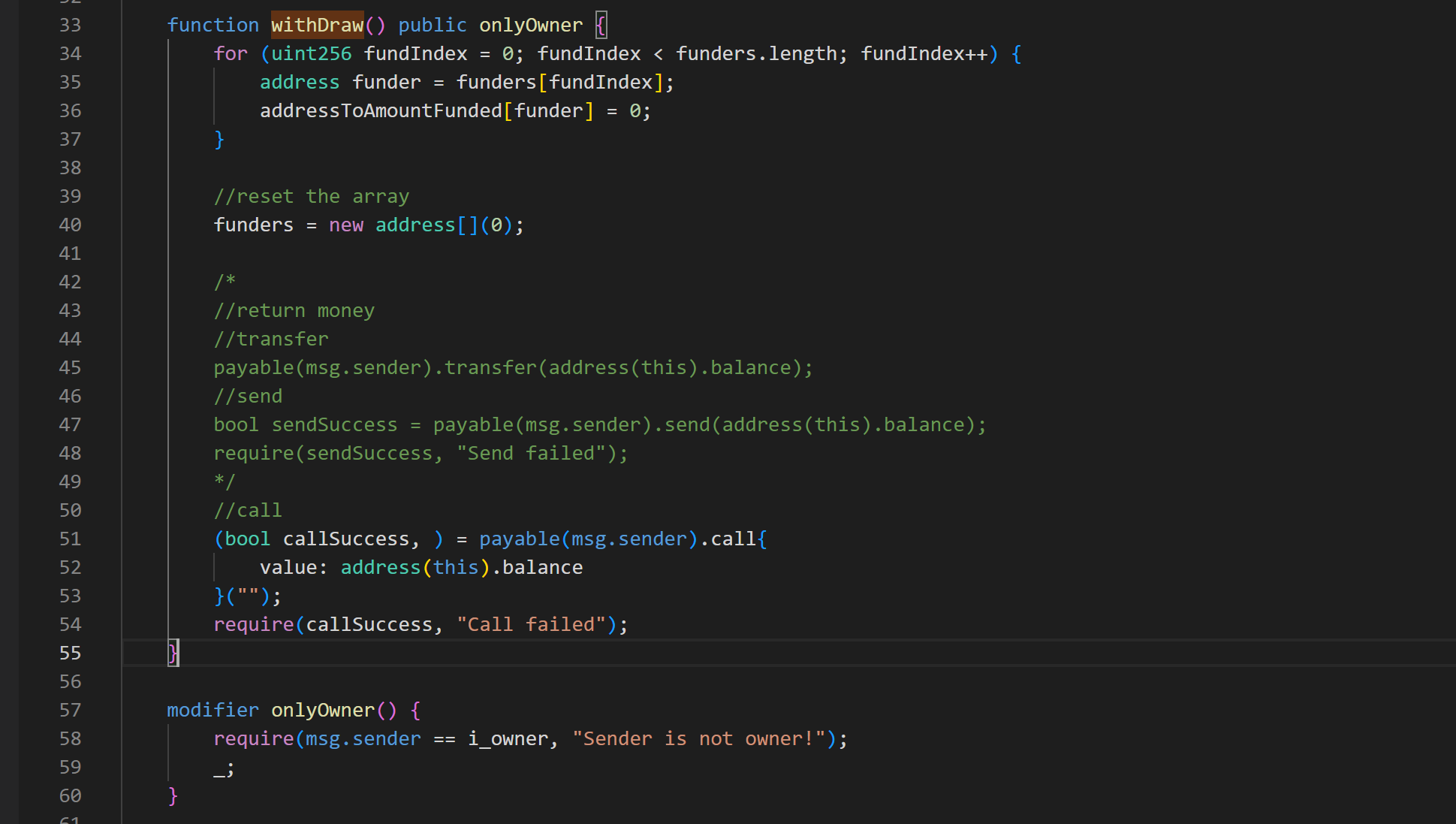Click the highlighted withDraw function name
The width and height of the screenshot is (1456, 824).
tap(317, 26)
